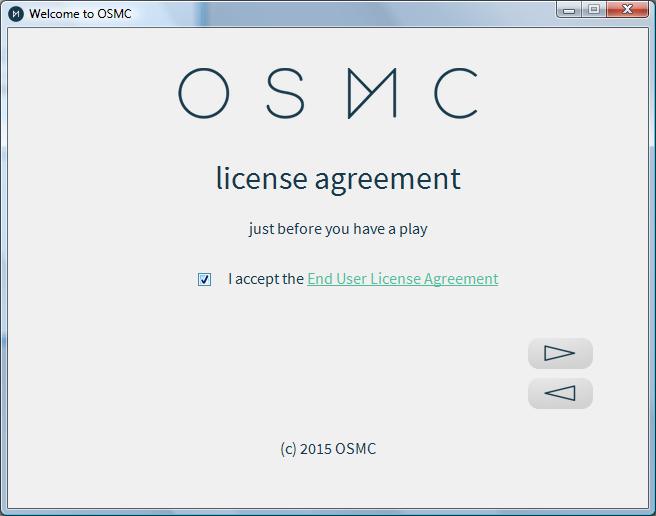Uncheck the license acceptance checkbox

point(204,279)
